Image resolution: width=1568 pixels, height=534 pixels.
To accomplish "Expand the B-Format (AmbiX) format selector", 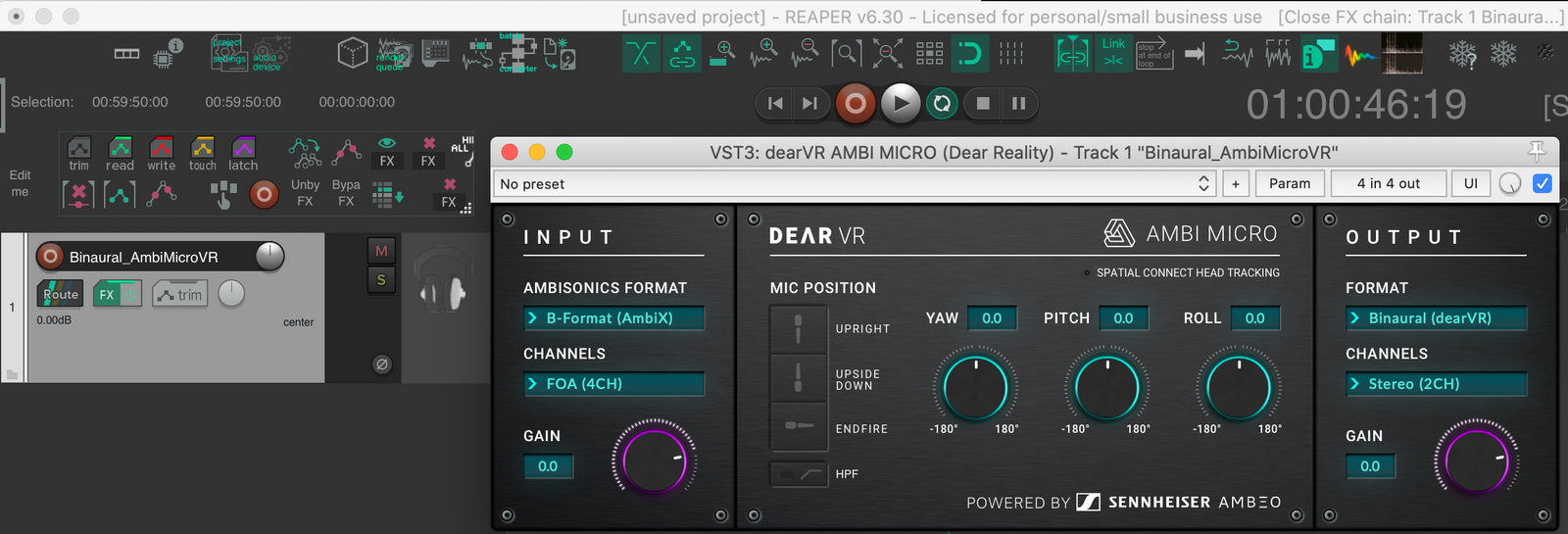I will tap(614, 318).
